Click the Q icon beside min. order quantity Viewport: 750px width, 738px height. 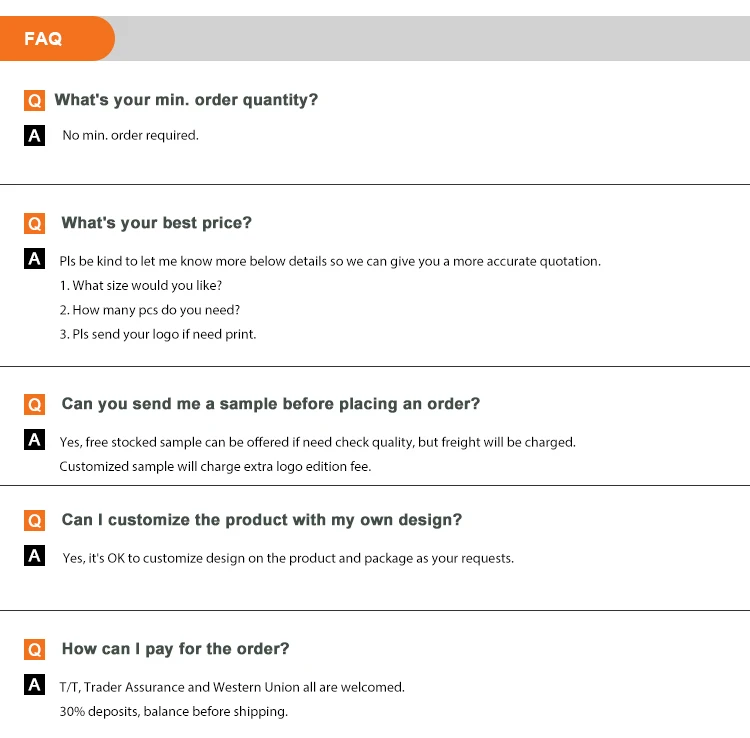click(x=35, y=101)
